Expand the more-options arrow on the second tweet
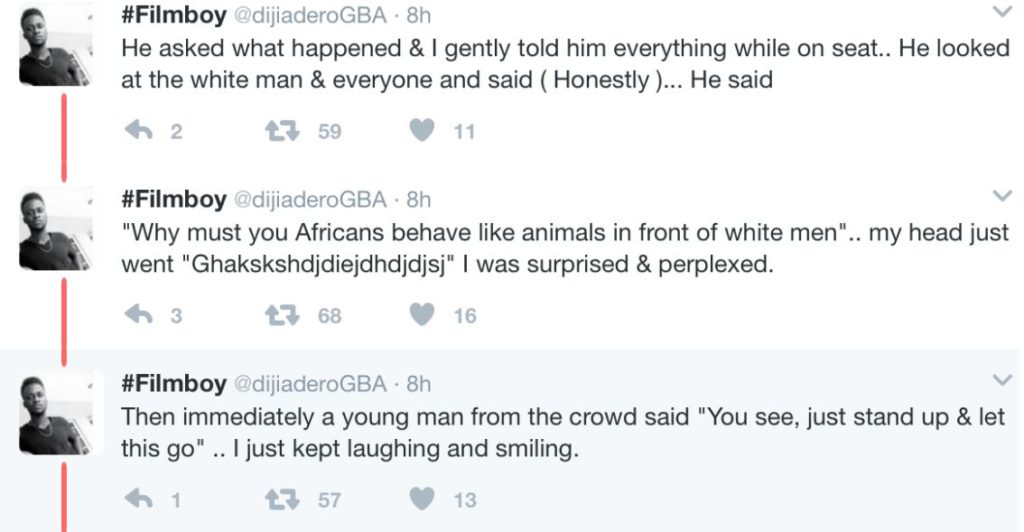The image size is (1024, 532). (1000, 195)
